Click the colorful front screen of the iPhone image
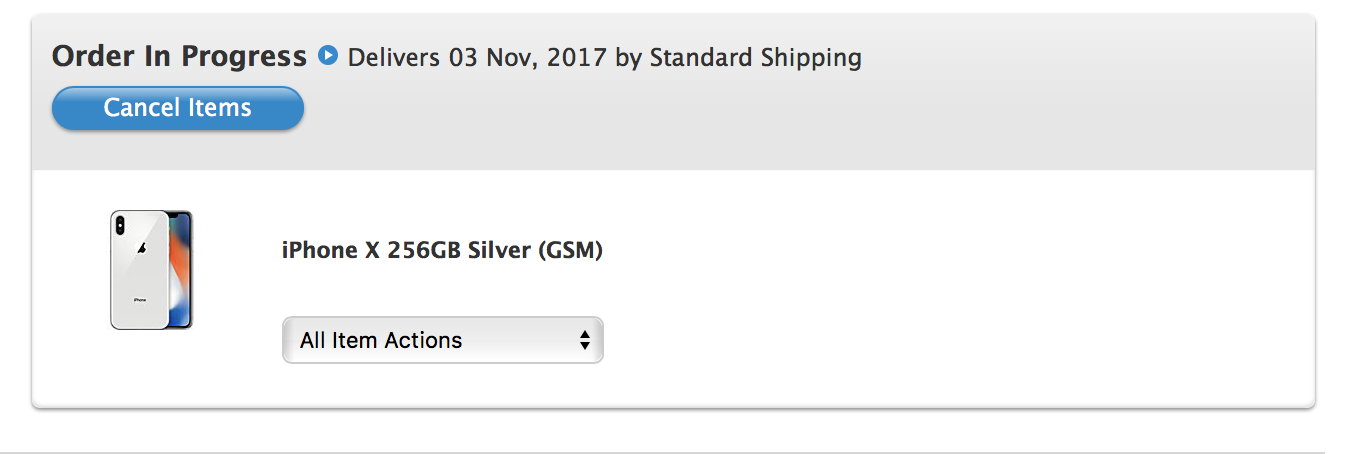This screenshot has width=1346, height=454. [179, 268]
